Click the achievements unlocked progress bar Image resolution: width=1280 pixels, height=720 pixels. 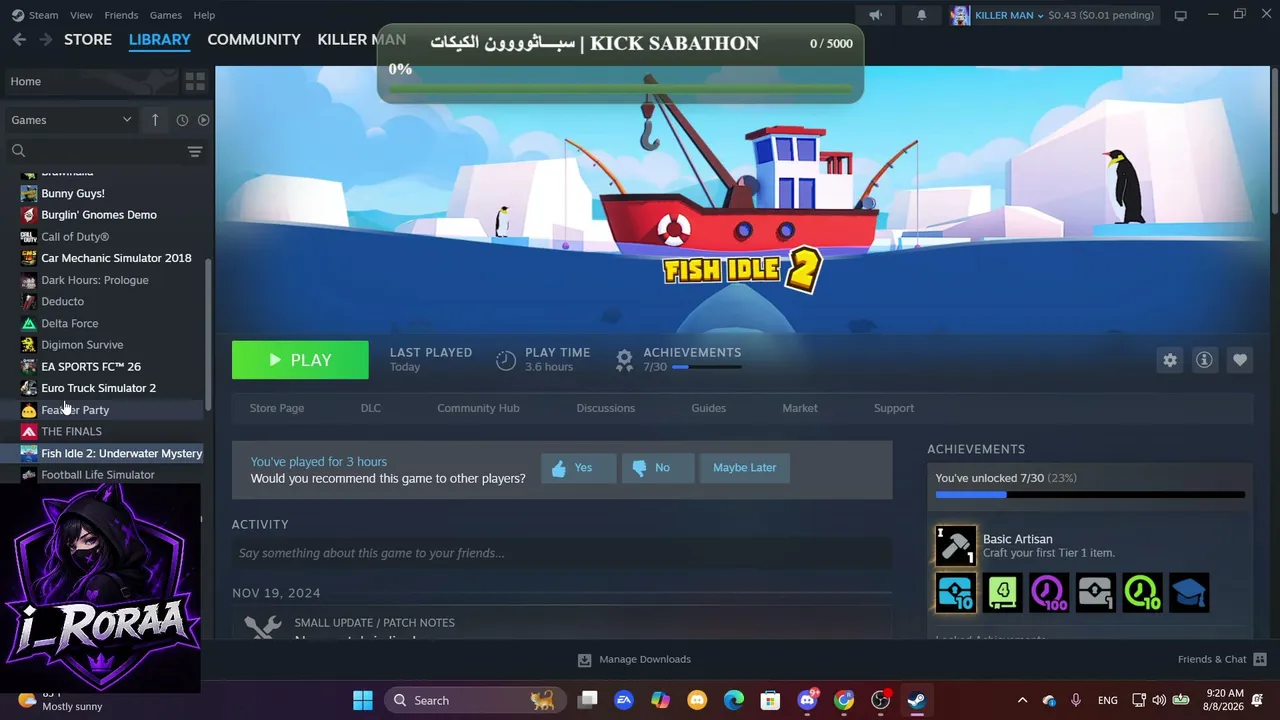[1090, 494]
